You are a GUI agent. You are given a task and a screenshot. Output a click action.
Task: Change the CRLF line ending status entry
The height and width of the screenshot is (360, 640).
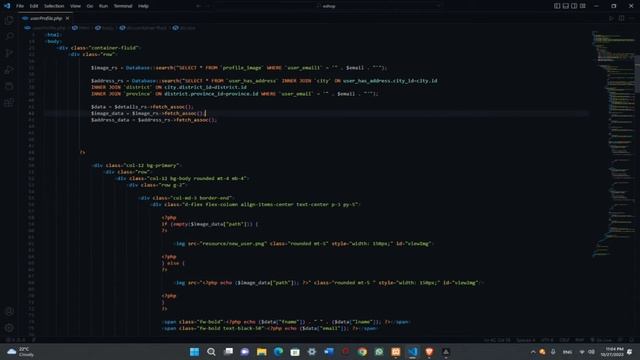tap(564, 340)
